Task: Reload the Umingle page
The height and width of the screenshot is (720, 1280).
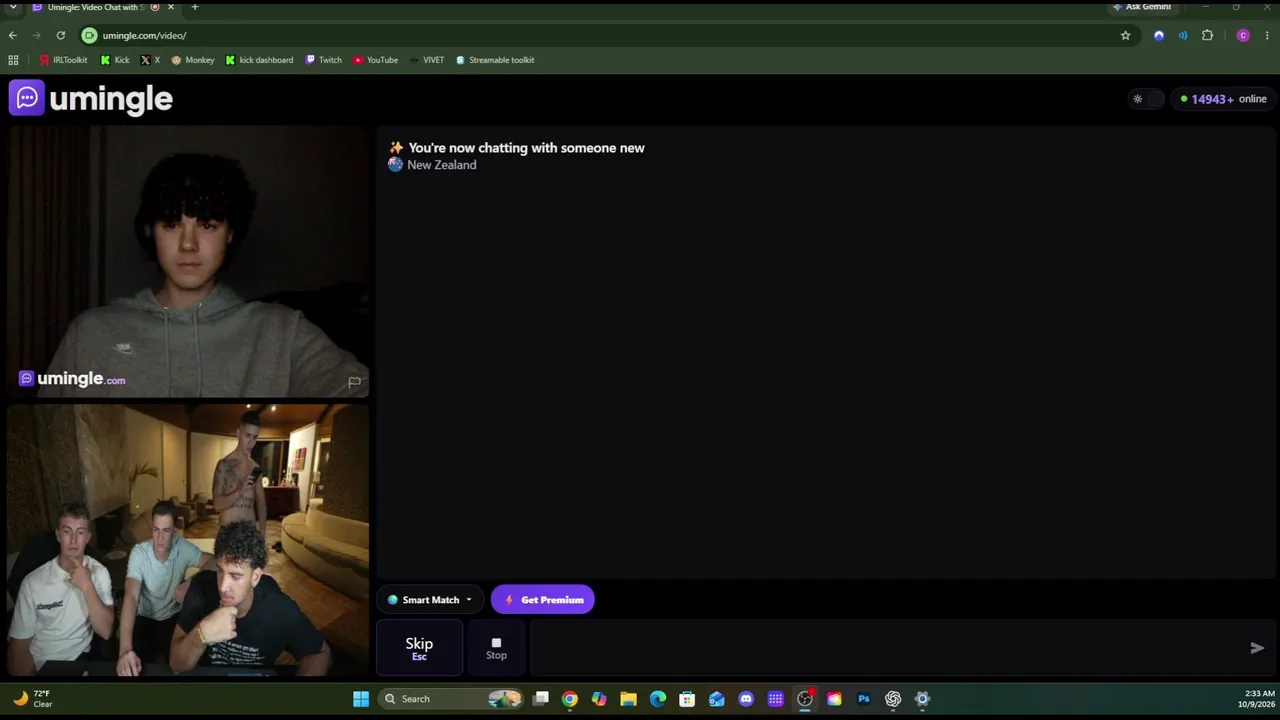Action: click(x=60, y=35)
